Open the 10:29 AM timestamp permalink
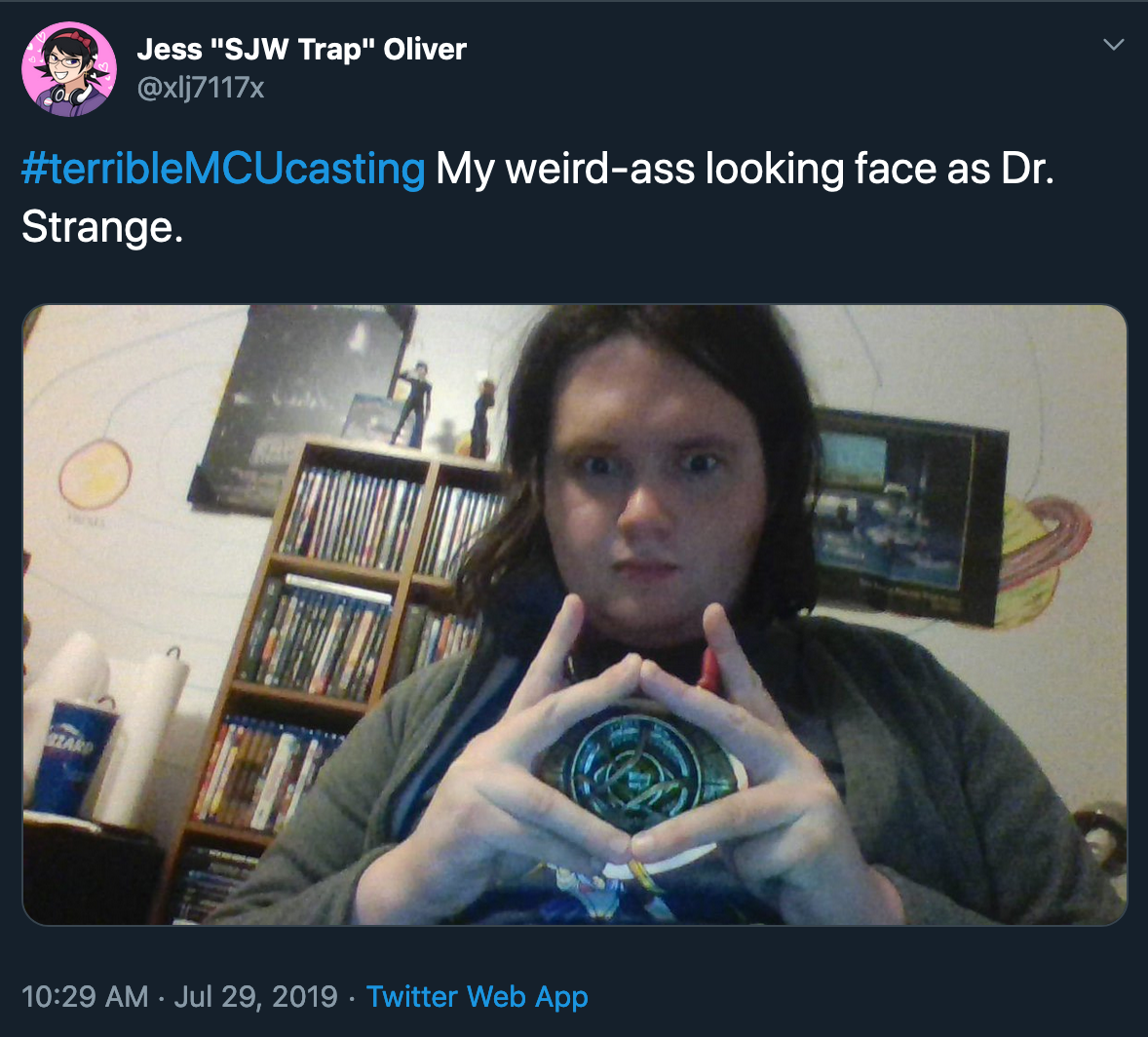This screenshot has width=1148, height=1037. point(85,997)
